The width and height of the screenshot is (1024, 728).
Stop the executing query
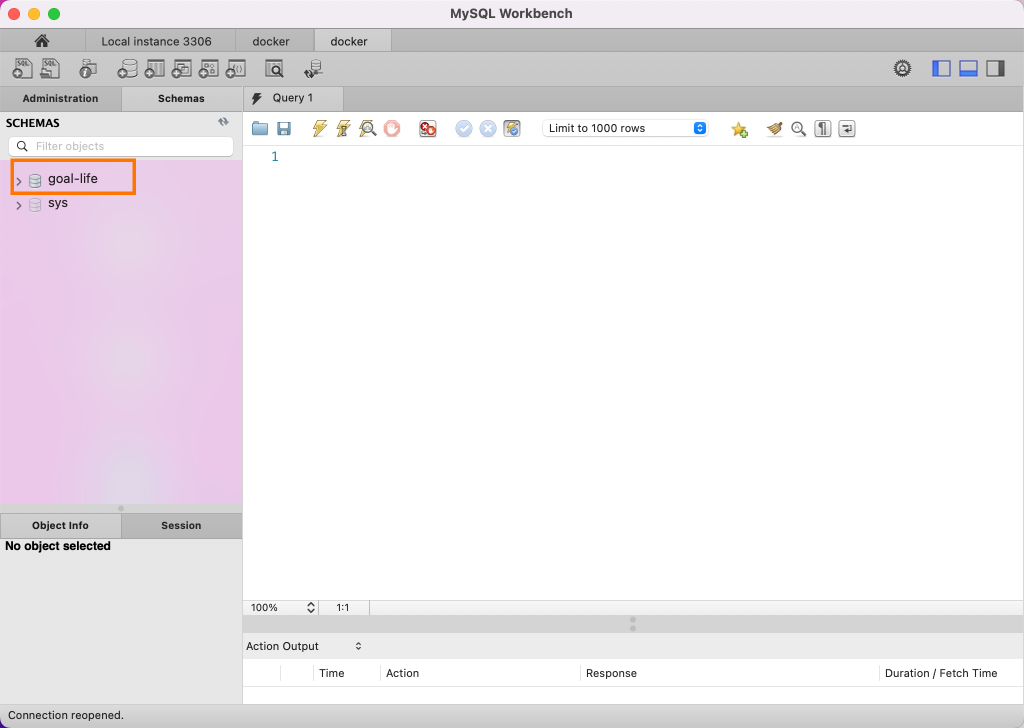pos(392,129)
